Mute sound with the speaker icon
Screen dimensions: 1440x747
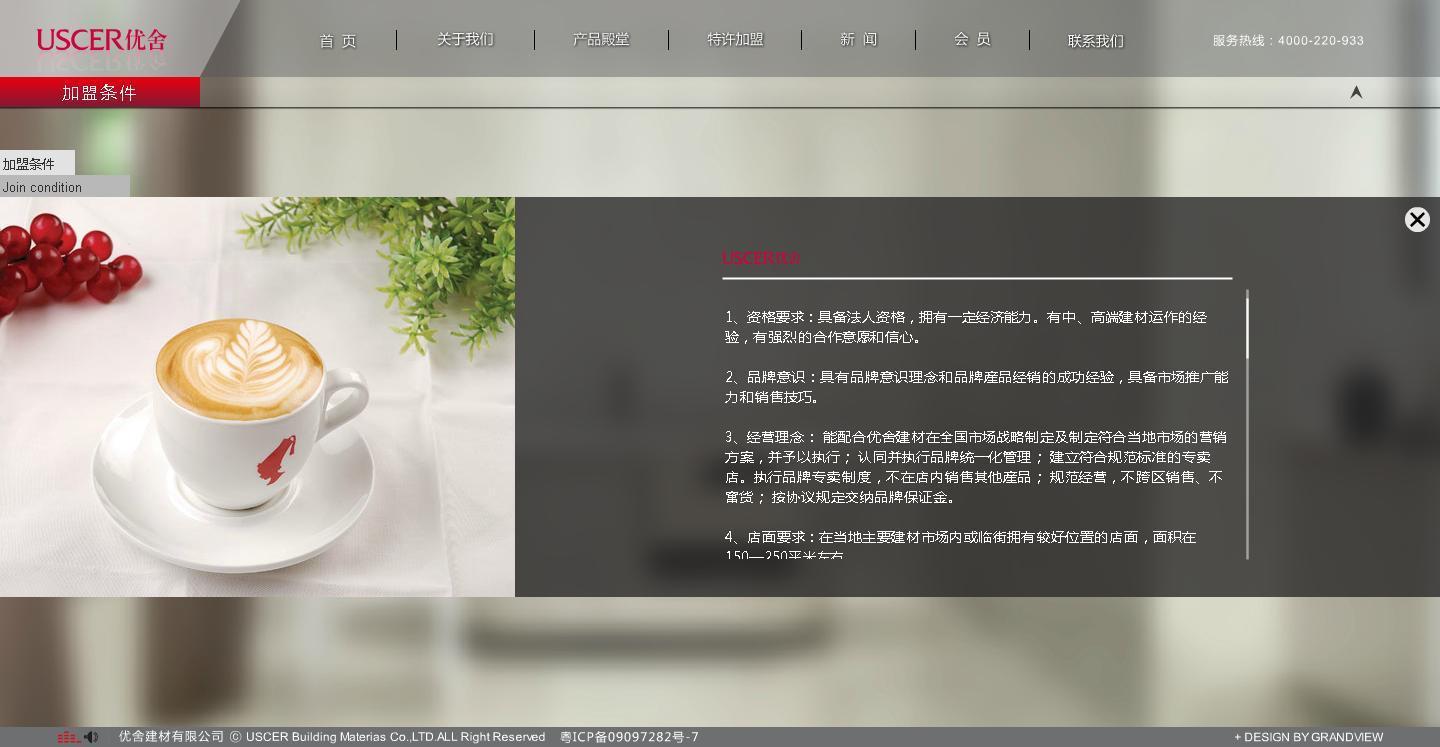point(91,737)
